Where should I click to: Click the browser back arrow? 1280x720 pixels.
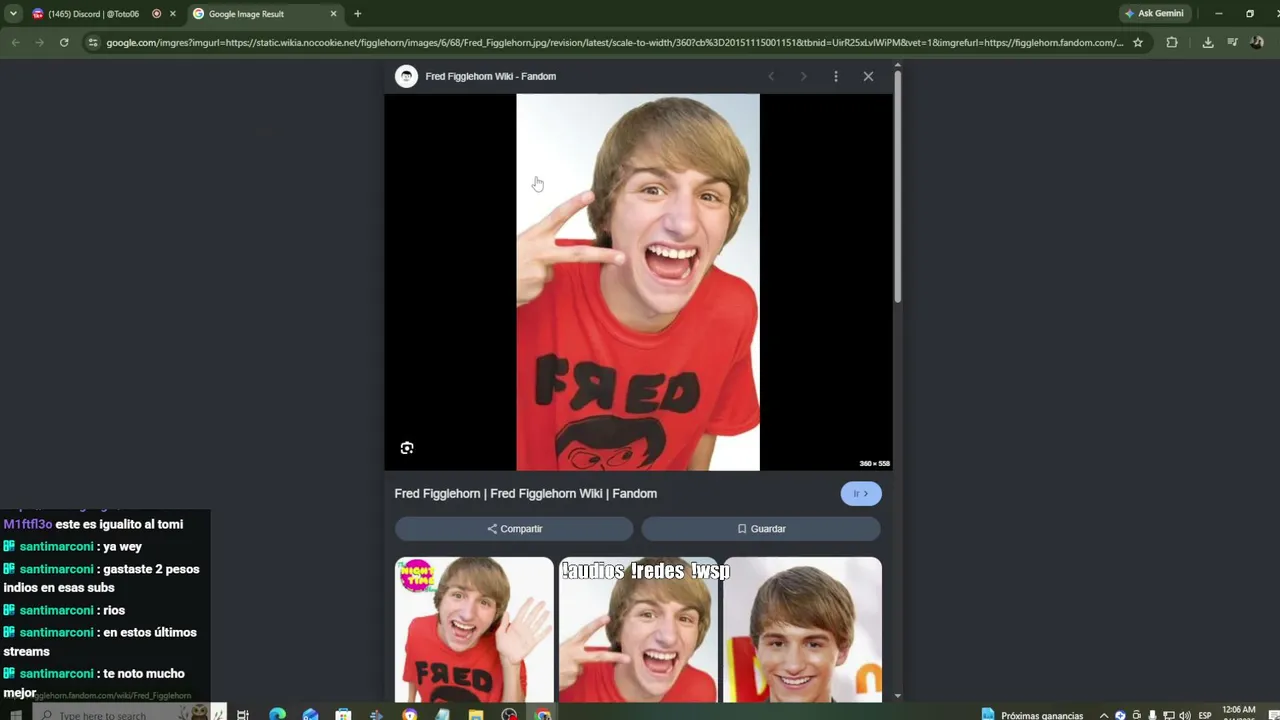15,43
